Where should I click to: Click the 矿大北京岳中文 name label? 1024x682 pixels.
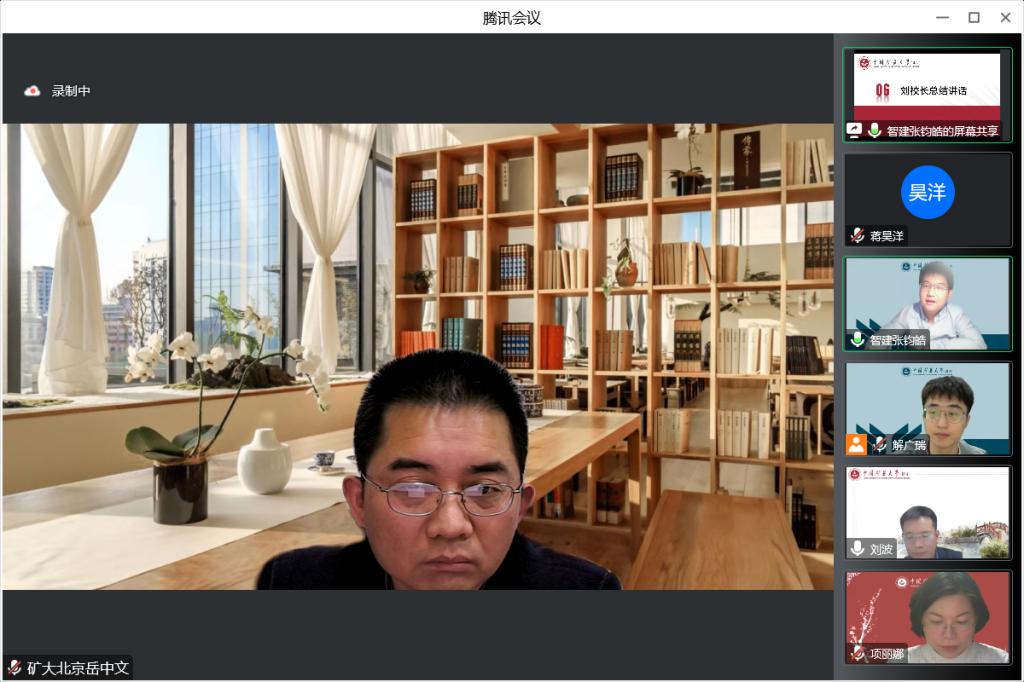click(78, 668)
